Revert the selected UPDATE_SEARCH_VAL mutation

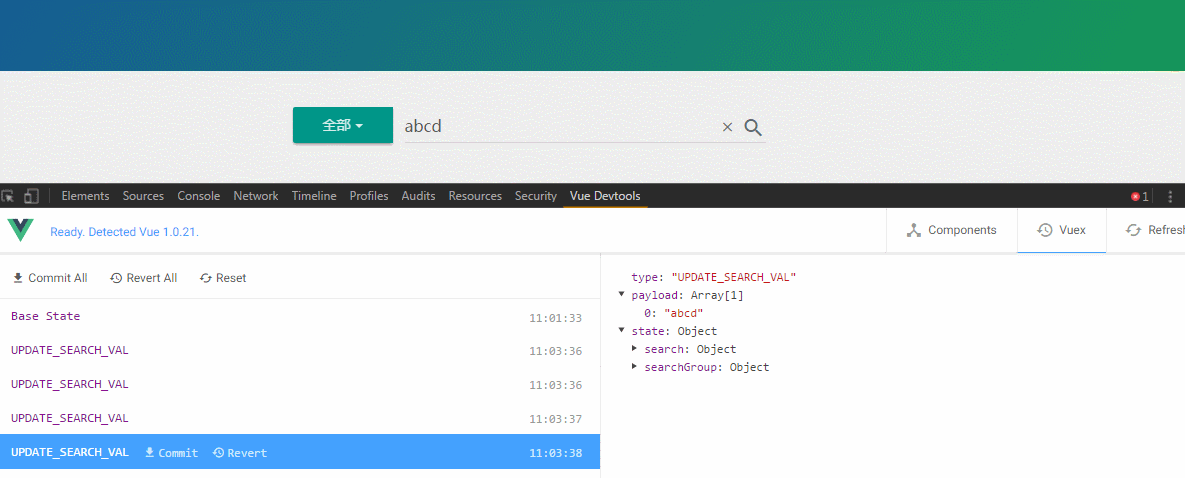click(x=240, y=452)
